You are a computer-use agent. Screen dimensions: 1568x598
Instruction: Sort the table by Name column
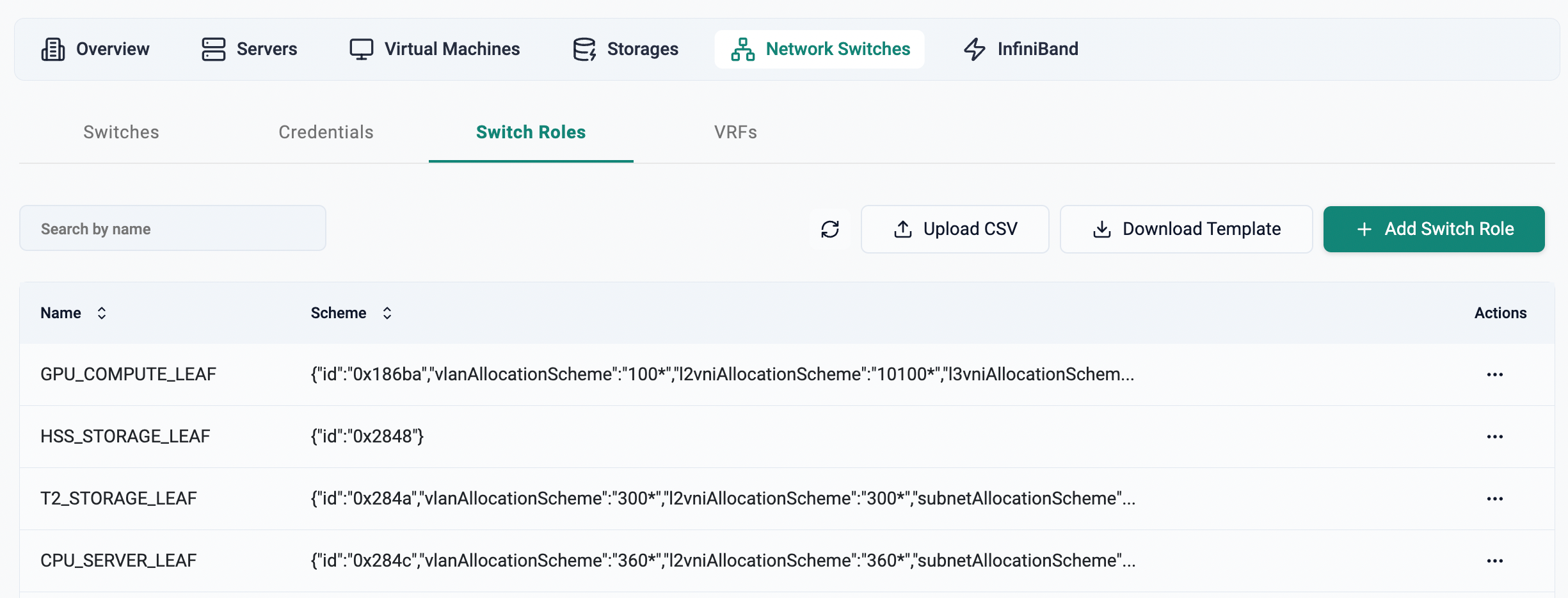coord(101,313)
